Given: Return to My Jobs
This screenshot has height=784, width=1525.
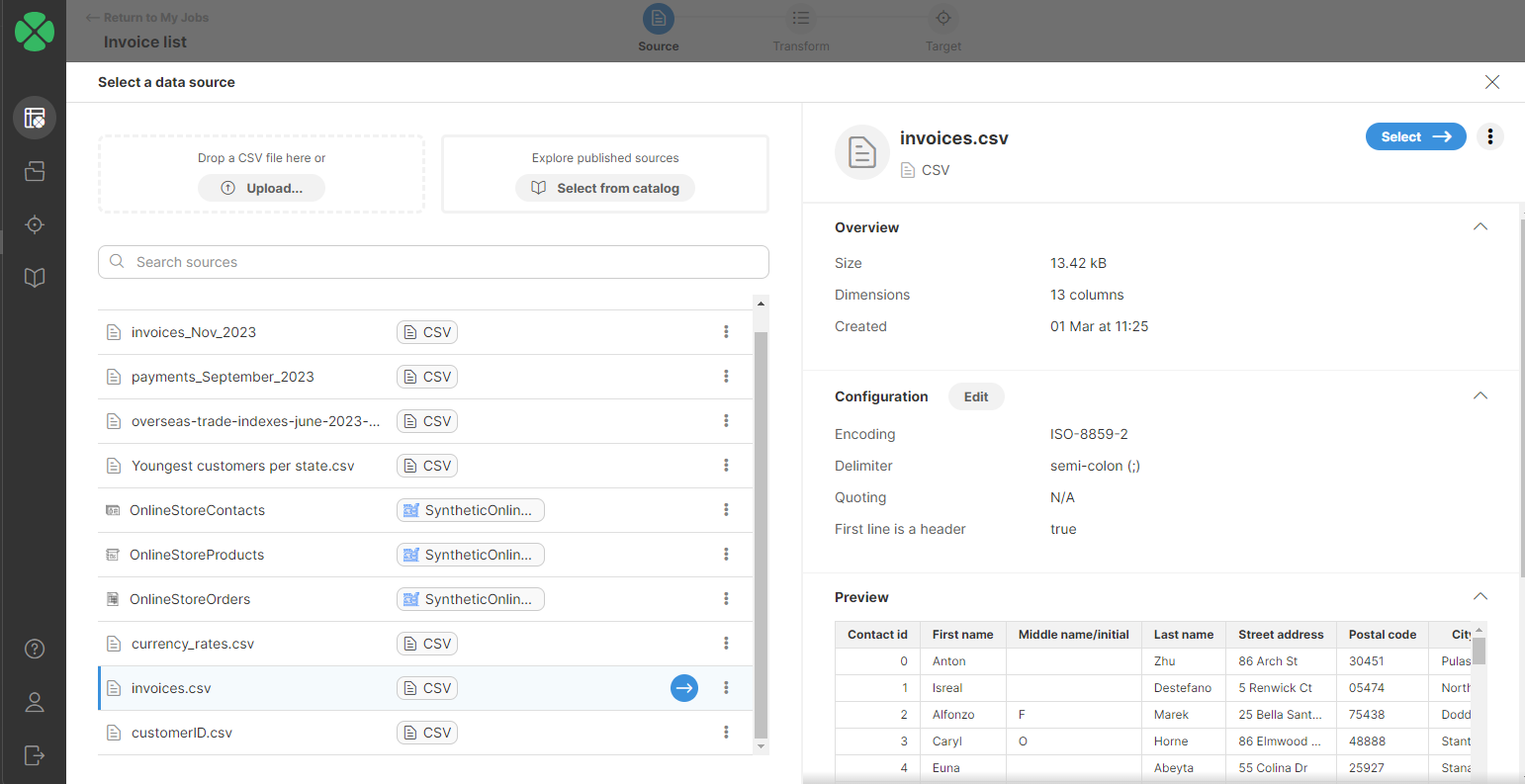Looking at the screenshot, I should [x=146, y=17].
